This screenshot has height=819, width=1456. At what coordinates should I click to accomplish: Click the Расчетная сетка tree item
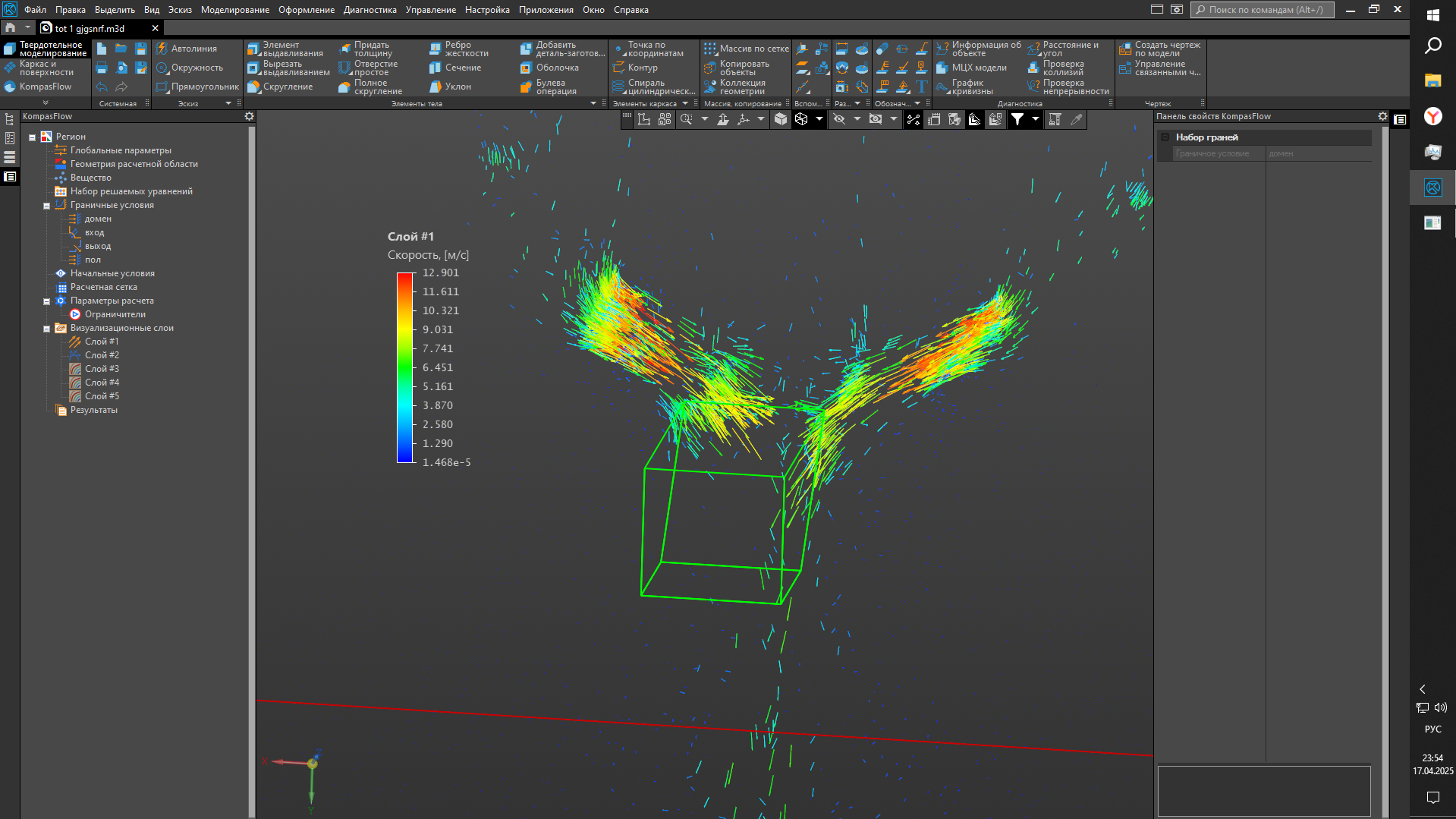103,287
